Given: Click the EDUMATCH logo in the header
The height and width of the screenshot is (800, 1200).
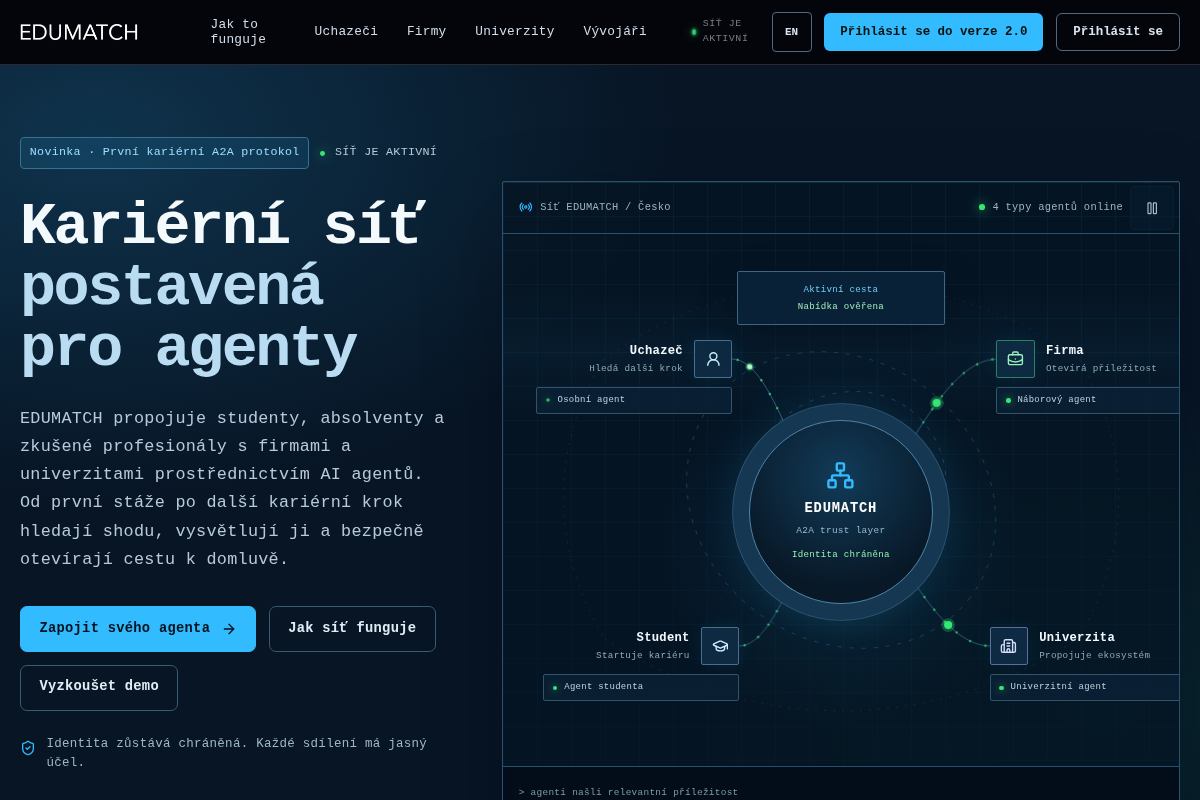Looking at the screenshot, I should [x=79, y=32].
